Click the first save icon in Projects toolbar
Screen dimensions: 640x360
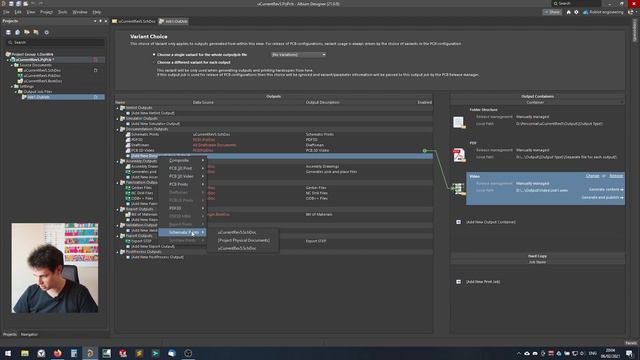(x=8, y=32)
